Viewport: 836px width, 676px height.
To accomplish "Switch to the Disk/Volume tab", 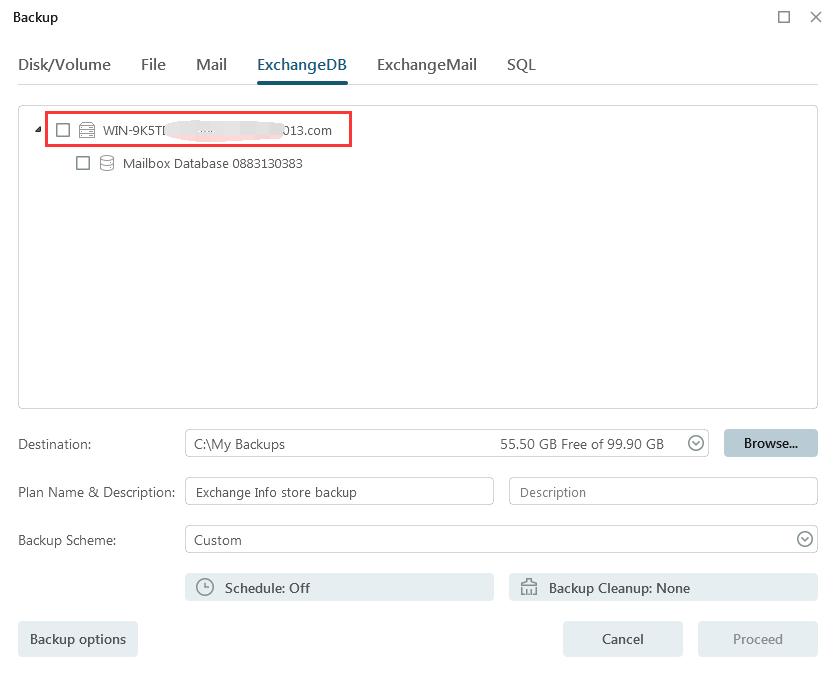I will [64, 65].
